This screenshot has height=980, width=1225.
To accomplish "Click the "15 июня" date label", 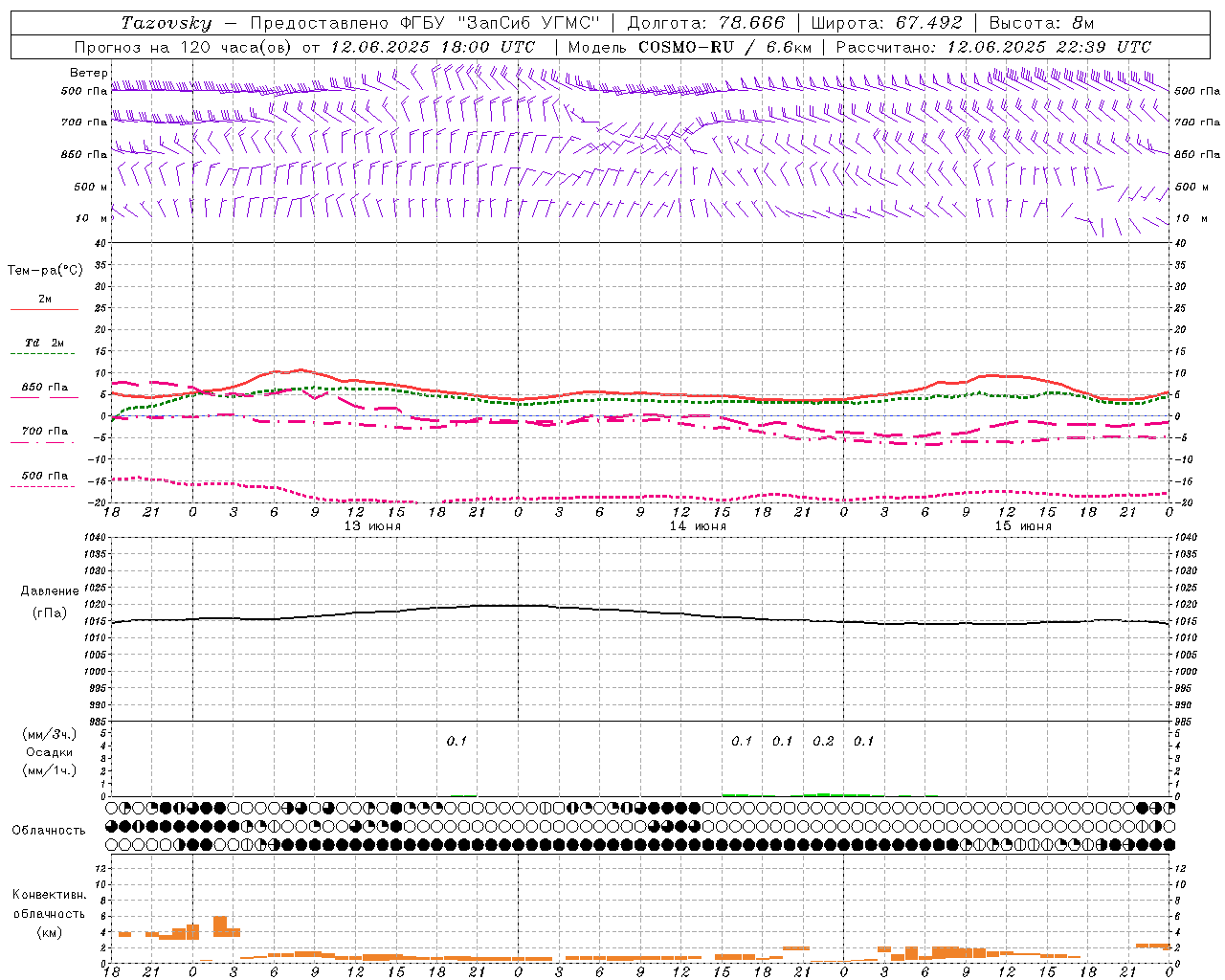I will 1023,526.
